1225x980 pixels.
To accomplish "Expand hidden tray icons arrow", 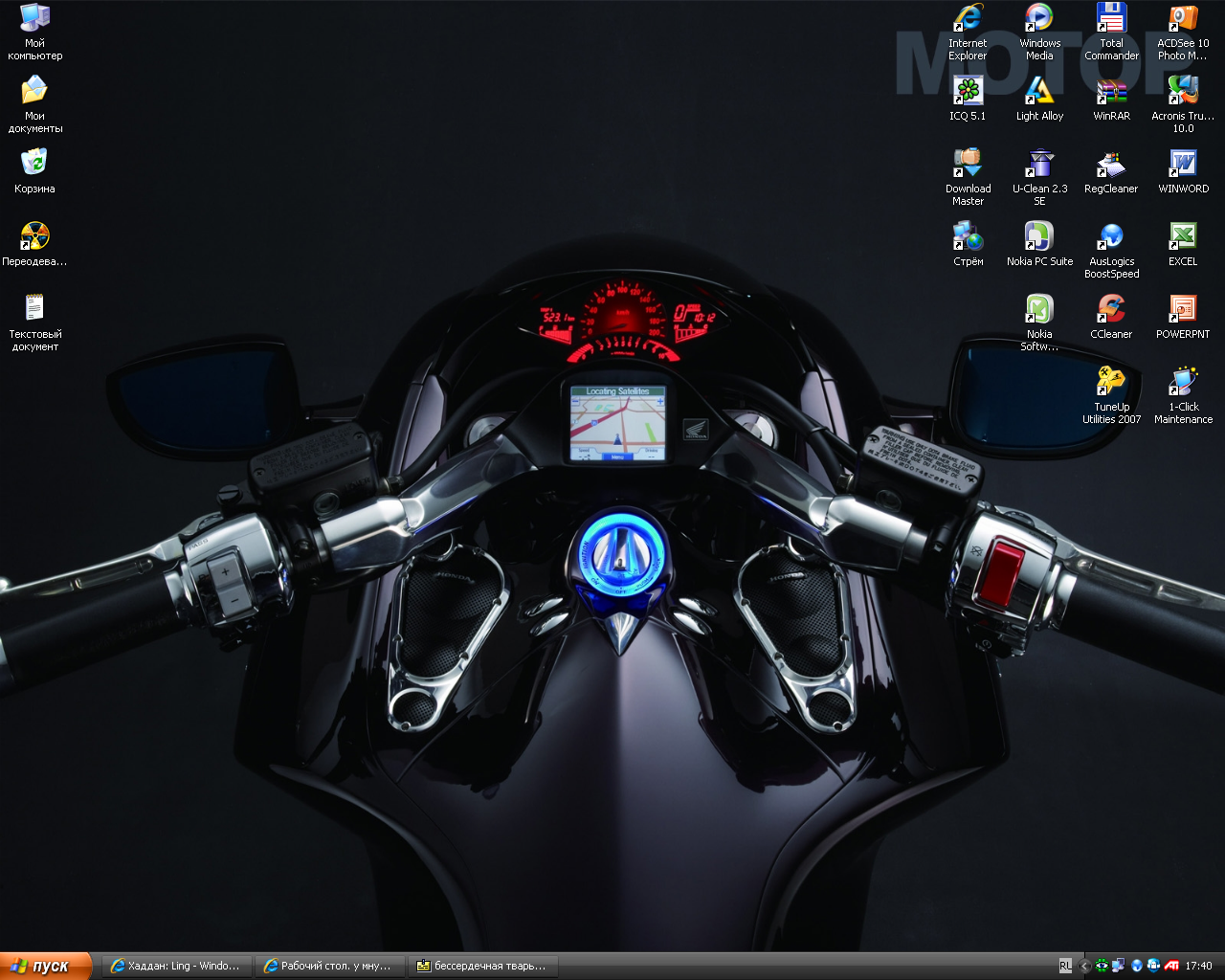I will (x=1085, y=967).
